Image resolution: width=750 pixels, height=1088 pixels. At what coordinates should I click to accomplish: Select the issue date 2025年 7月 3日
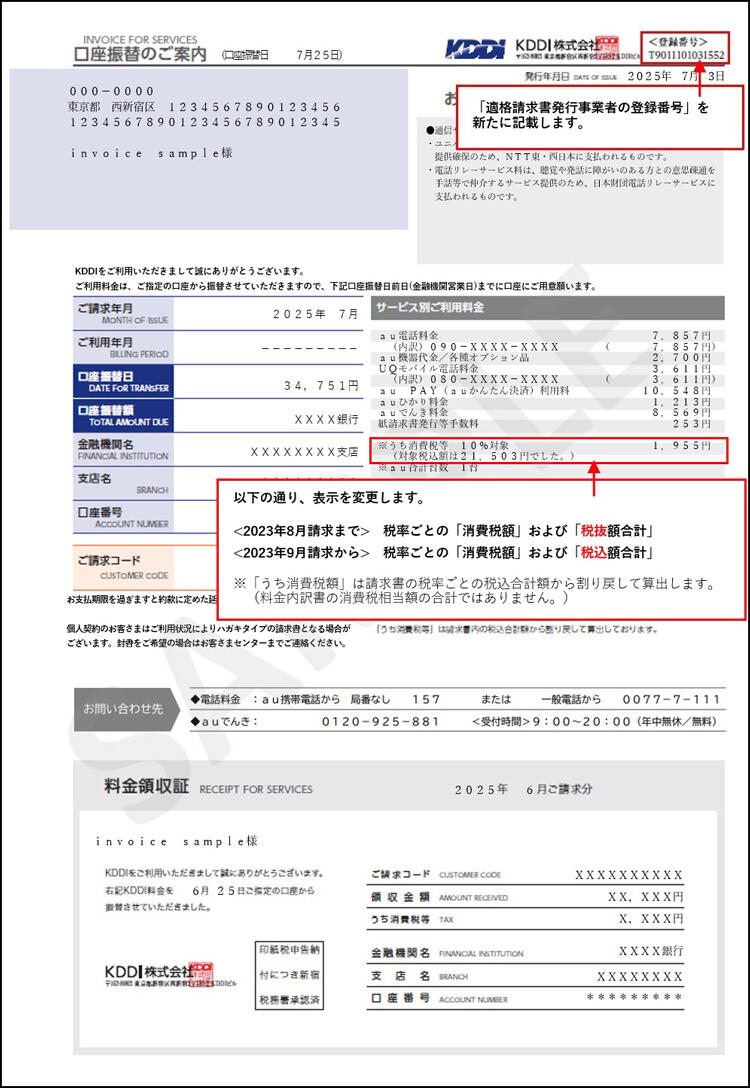pyautogui.click(x=676, y=76)
